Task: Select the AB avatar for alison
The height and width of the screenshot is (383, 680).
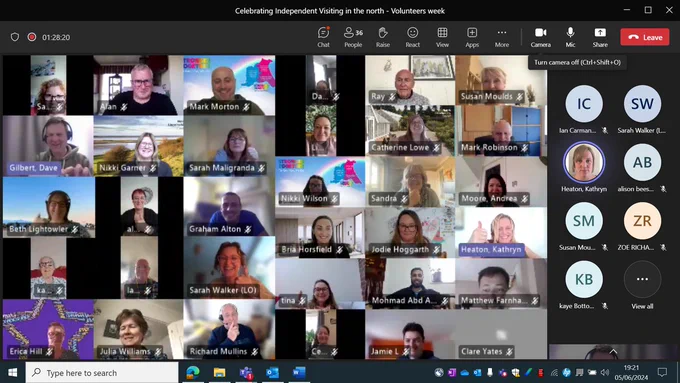Action: [x=642, y=162]
